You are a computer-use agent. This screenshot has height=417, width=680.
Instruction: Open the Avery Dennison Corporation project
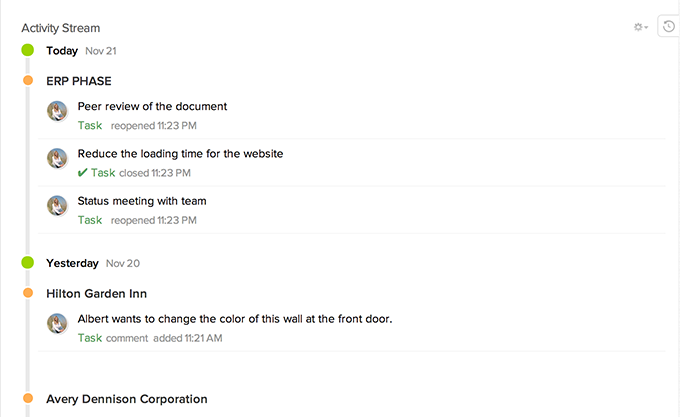(x=126, y=399)
